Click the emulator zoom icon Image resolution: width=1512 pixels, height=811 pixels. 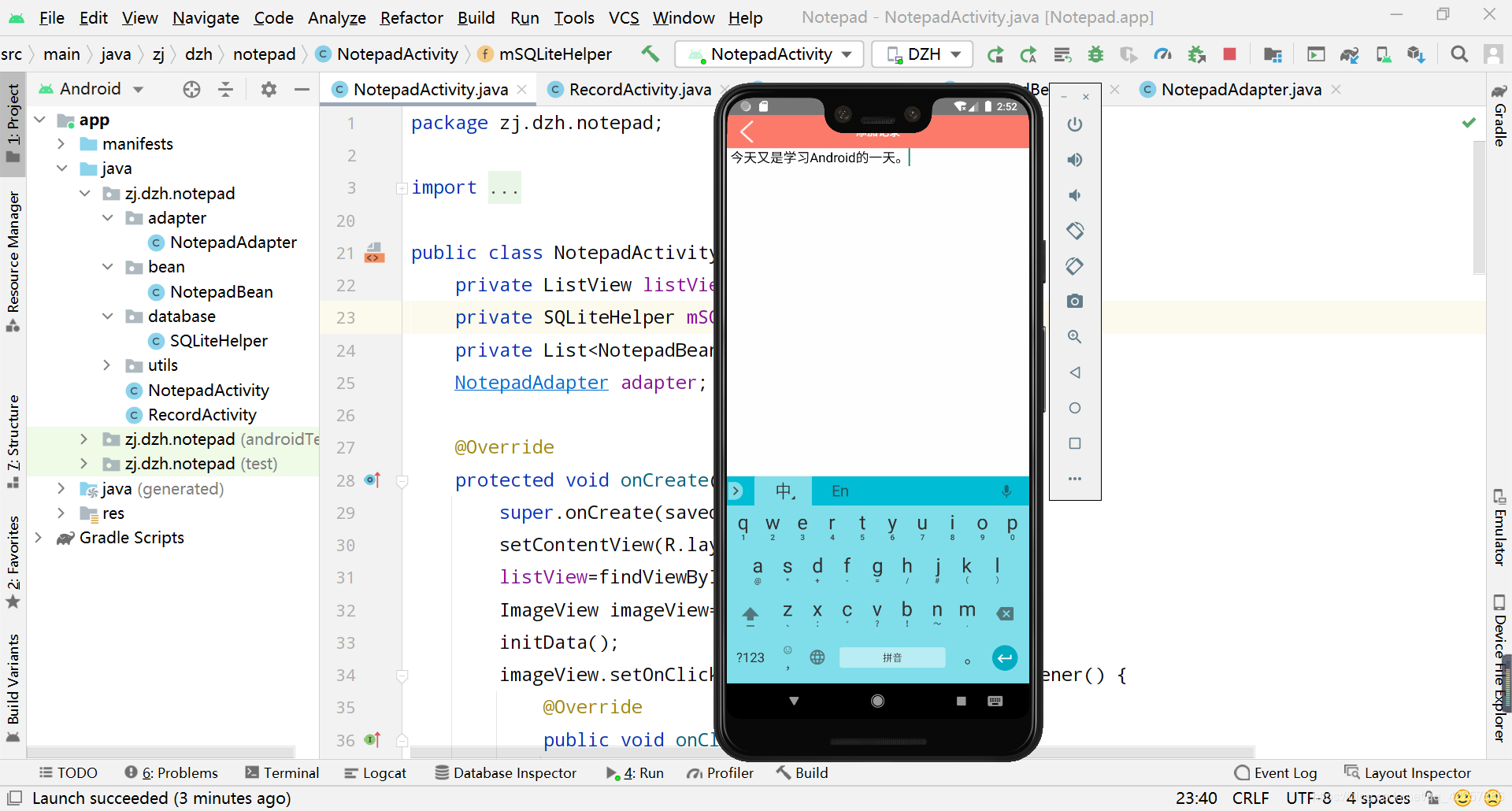point(1075,337)
